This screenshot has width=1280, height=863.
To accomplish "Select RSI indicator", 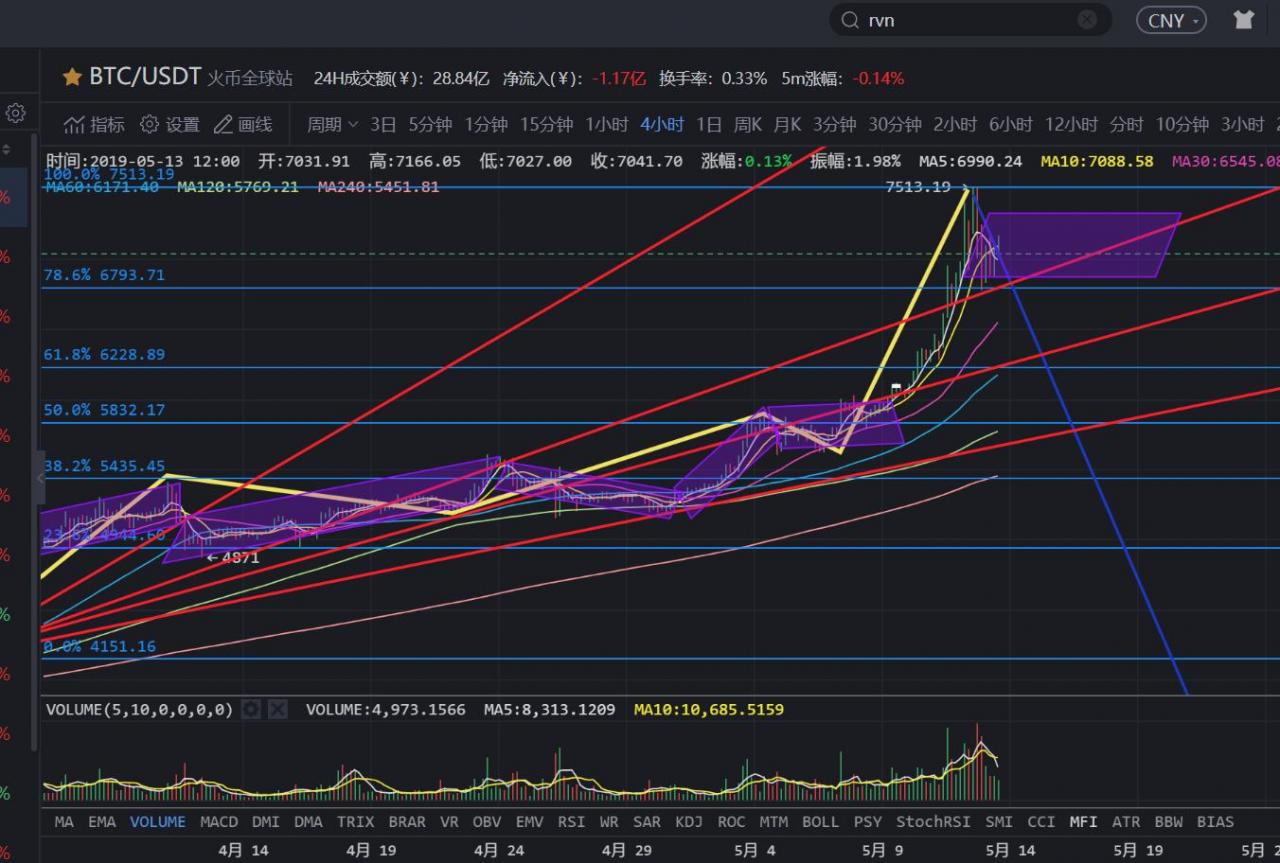I will coord(571,822).
